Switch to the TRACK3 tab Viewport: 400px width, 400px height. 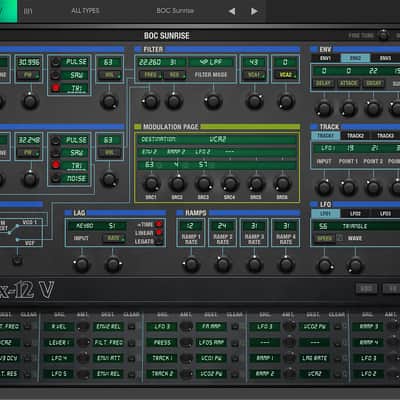click(385, 136)
